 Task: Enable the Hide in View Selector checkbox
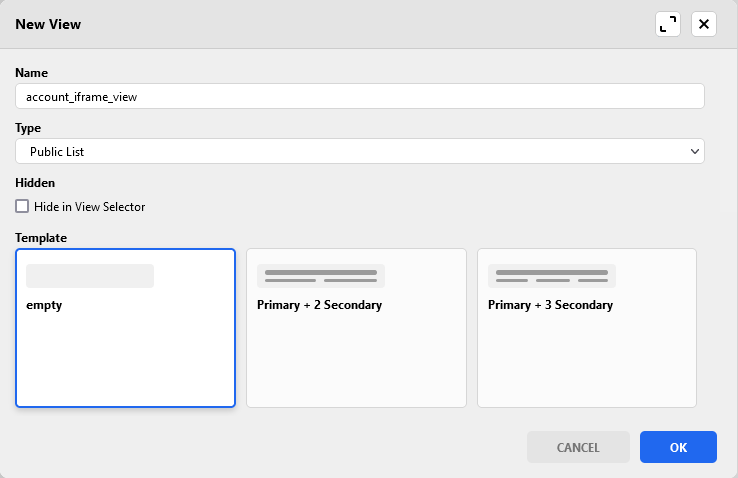click(22, 206)
